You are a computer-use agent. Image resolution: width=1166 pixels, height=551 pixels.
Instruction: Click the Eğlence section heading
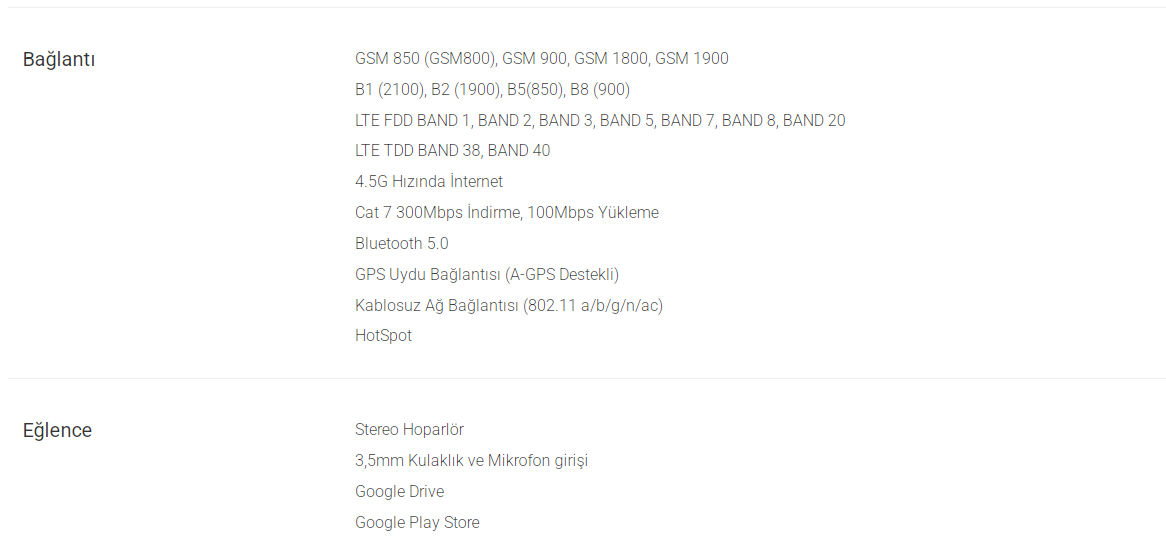point(57,431)
